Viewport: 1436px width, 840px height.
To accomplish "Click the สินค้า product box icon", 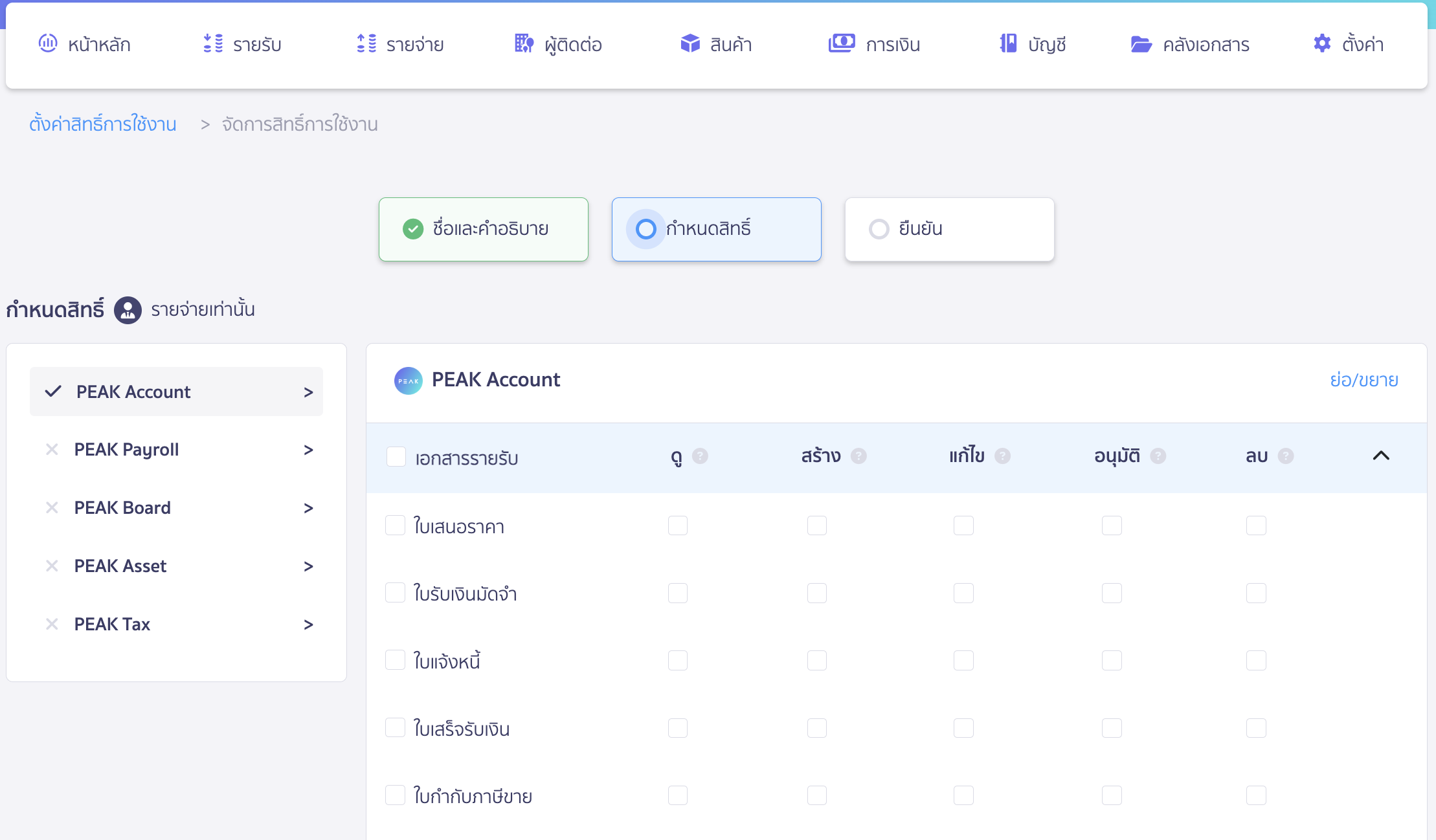I will pos(690,43).
